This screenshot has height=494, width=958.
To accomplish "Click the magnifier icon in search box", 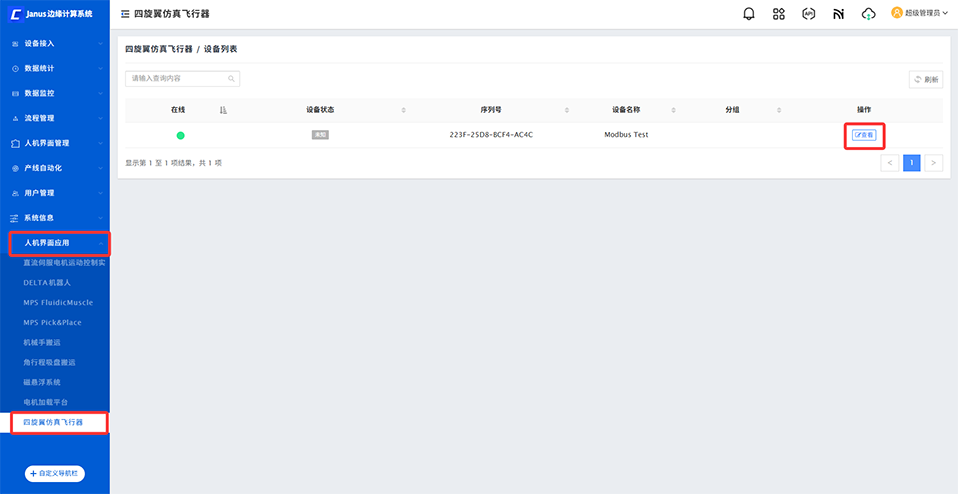I will [231, 78].
